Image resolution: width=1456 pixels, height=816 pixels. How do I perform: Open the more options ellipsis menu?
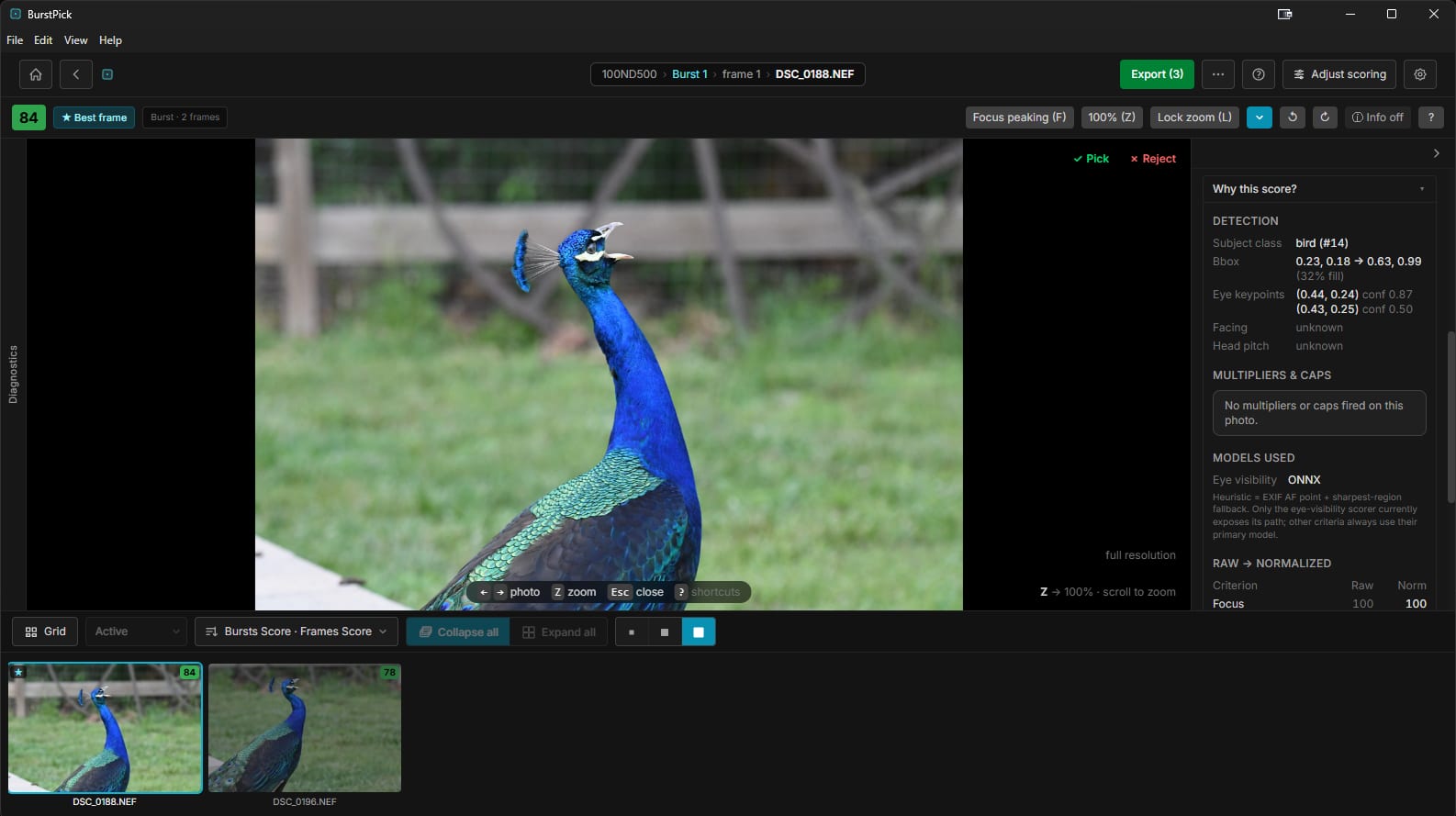click(x=1217, y=74)
